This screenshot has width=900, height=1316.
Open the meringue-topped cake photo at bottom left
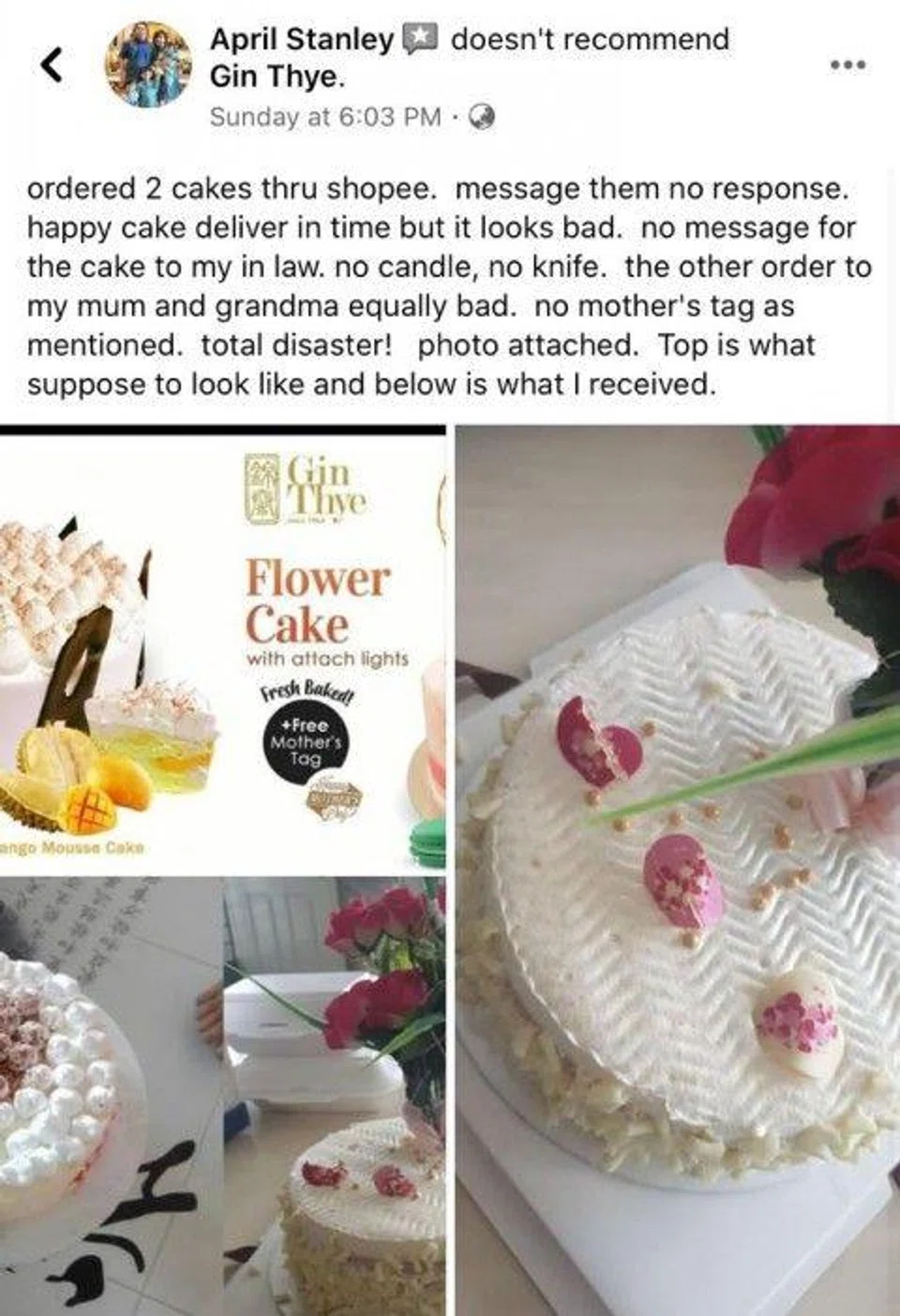[110, 1097]
